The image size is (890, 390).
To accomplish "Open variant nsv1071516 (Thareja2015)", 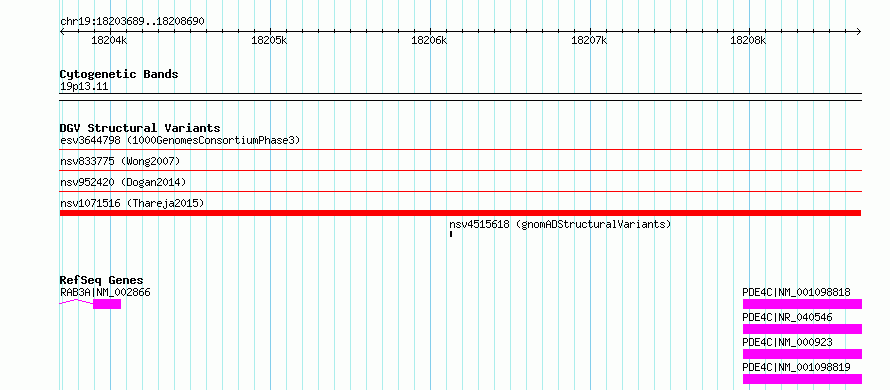I will pyautogui.click(x=132, y=203).
